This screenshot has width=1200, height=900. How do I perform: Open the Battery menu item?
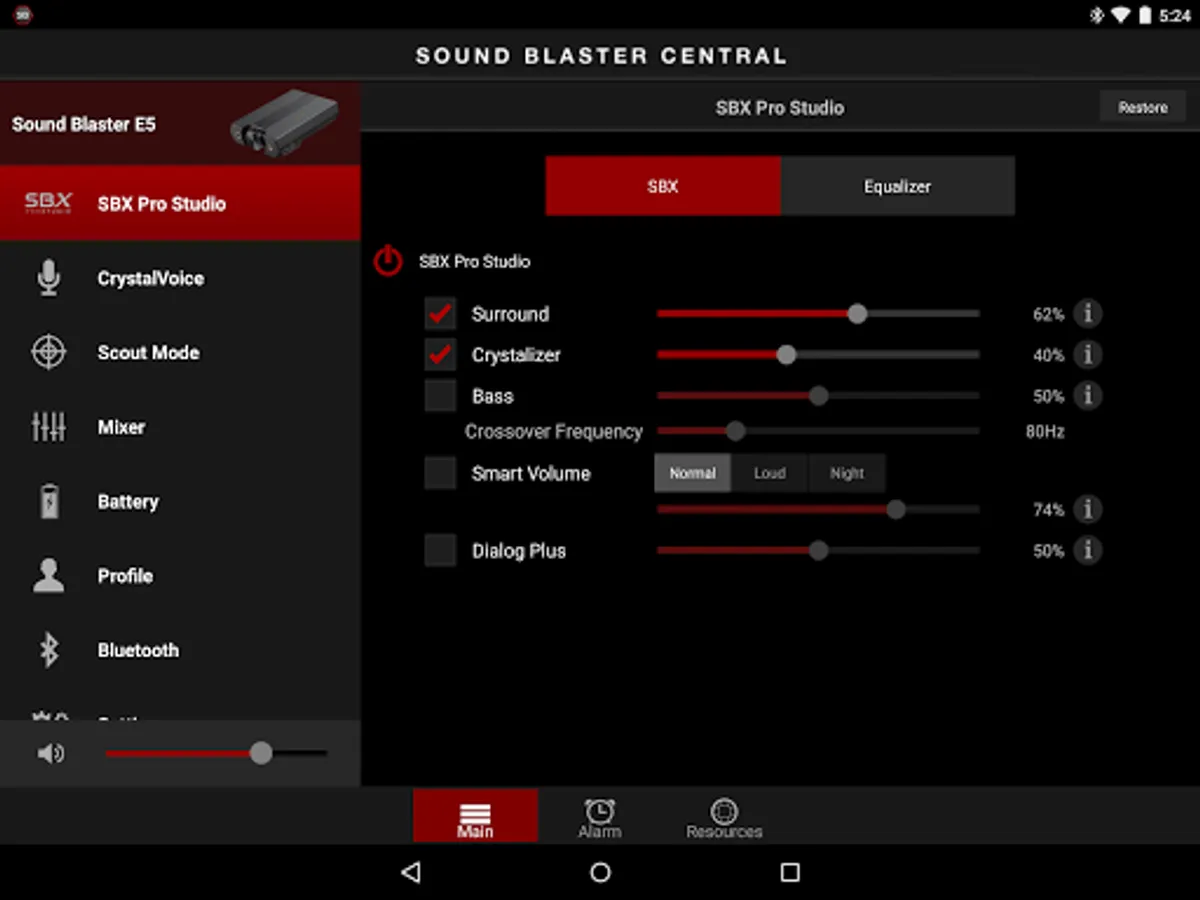pyautogui.click(x=180, y=501)
